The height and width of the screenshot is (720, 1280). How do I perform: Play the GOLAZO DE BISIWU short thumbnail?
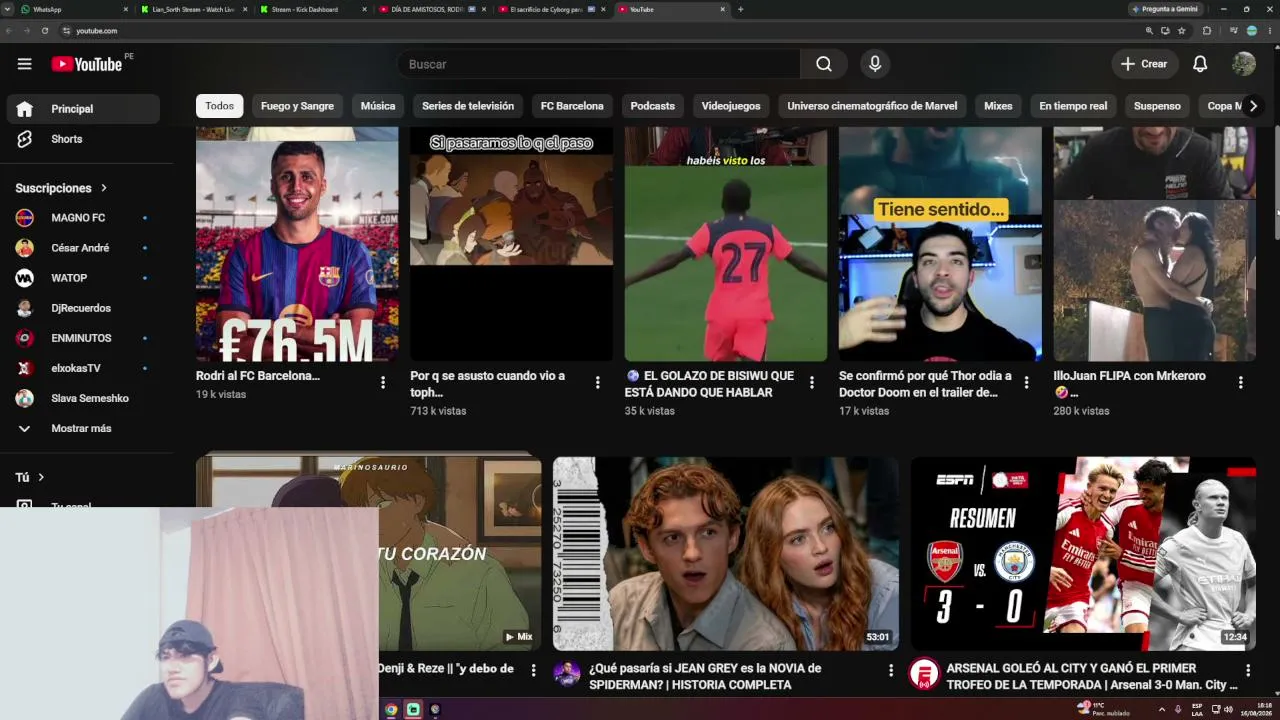click(x=726, y=244)
